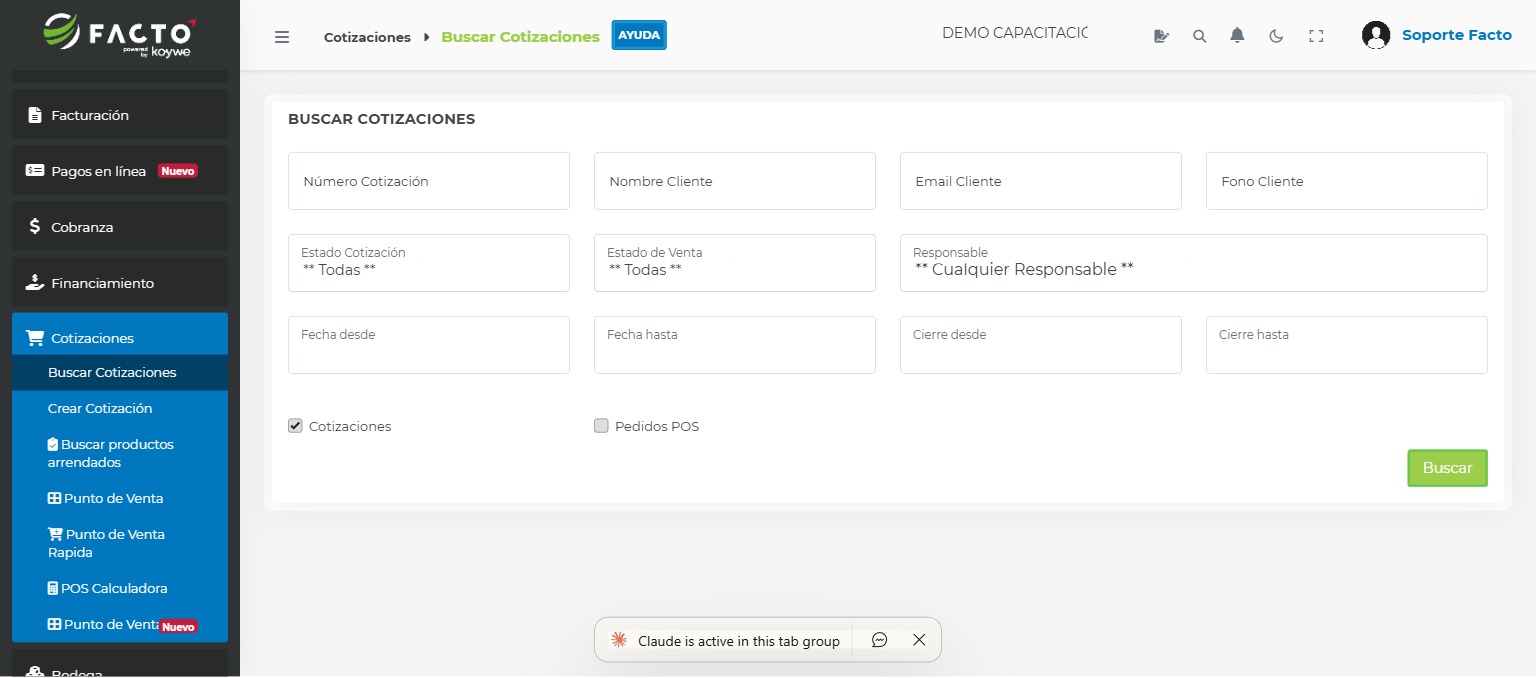Click the Soporte Facto link
Viewport: 1536px width, 678px height.
point(1456,34)
